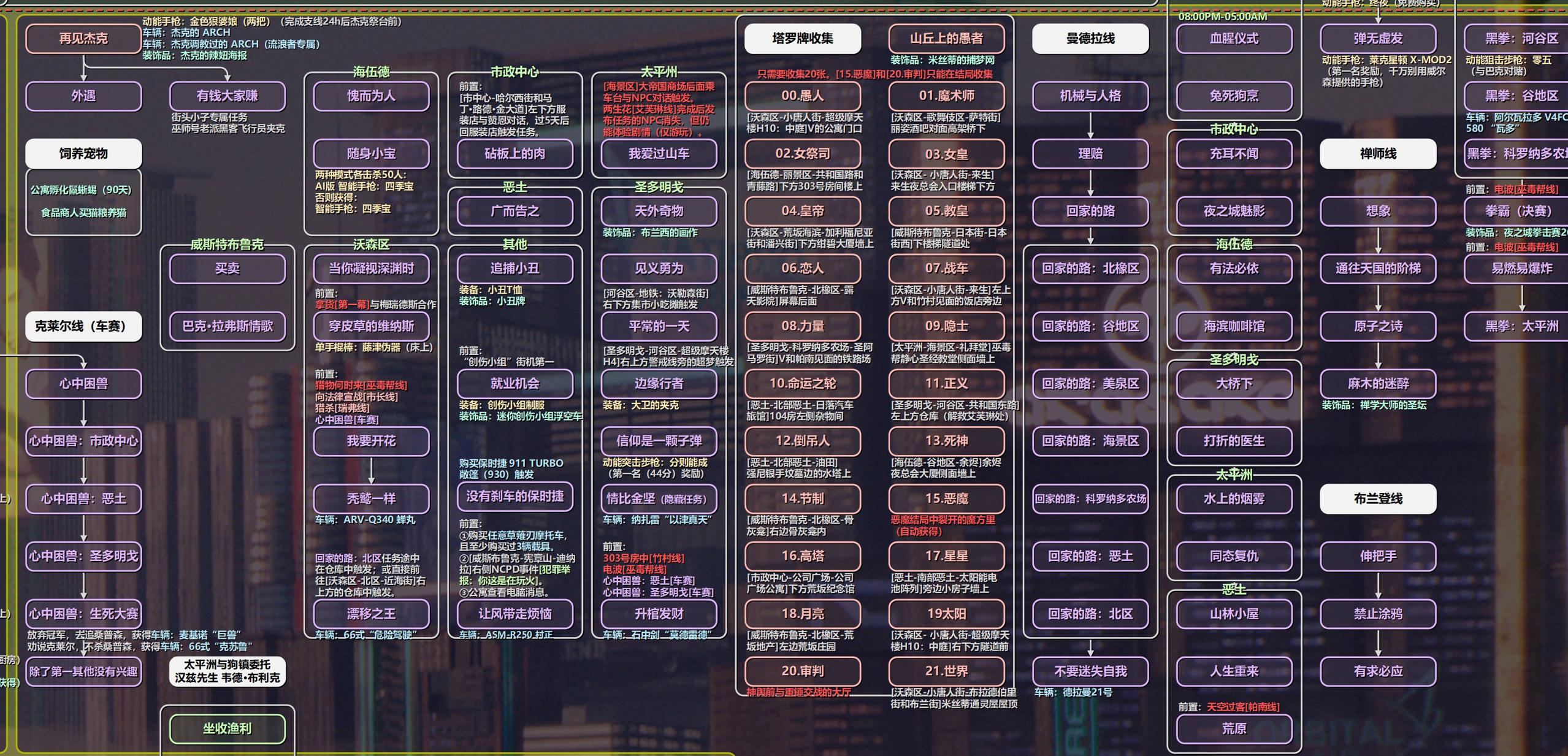Open the 山丘上的愚者 quest box

coord(946,39)
